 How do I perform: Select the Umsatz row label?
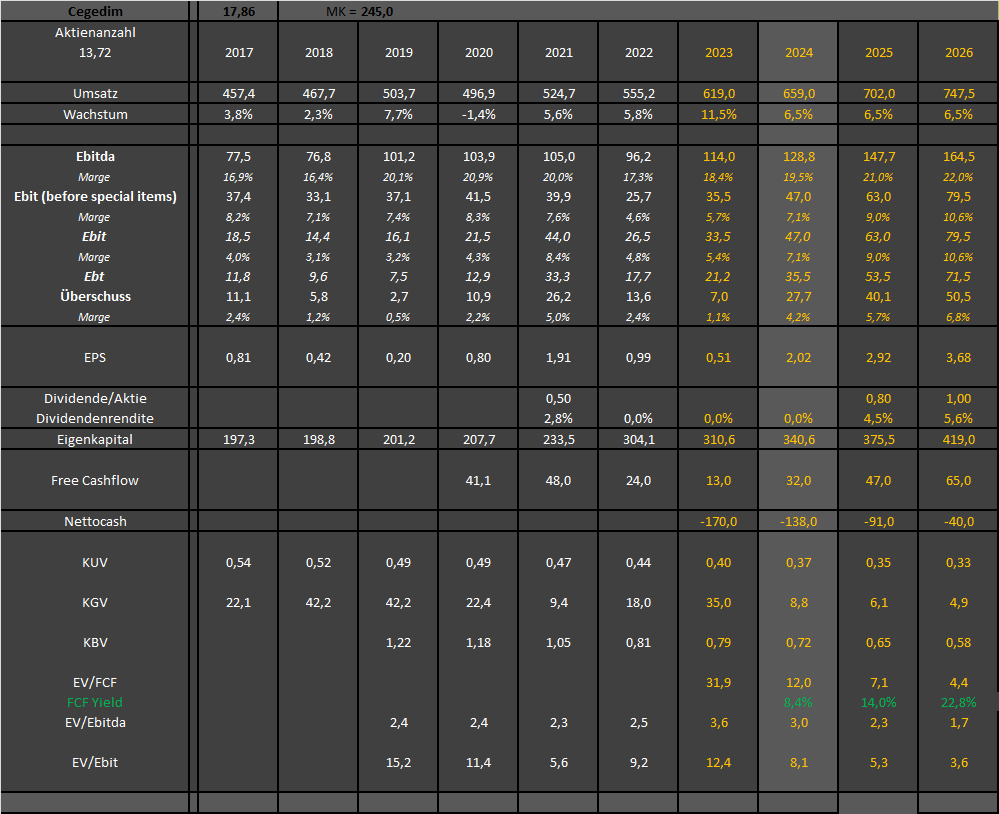pos(95,93)
